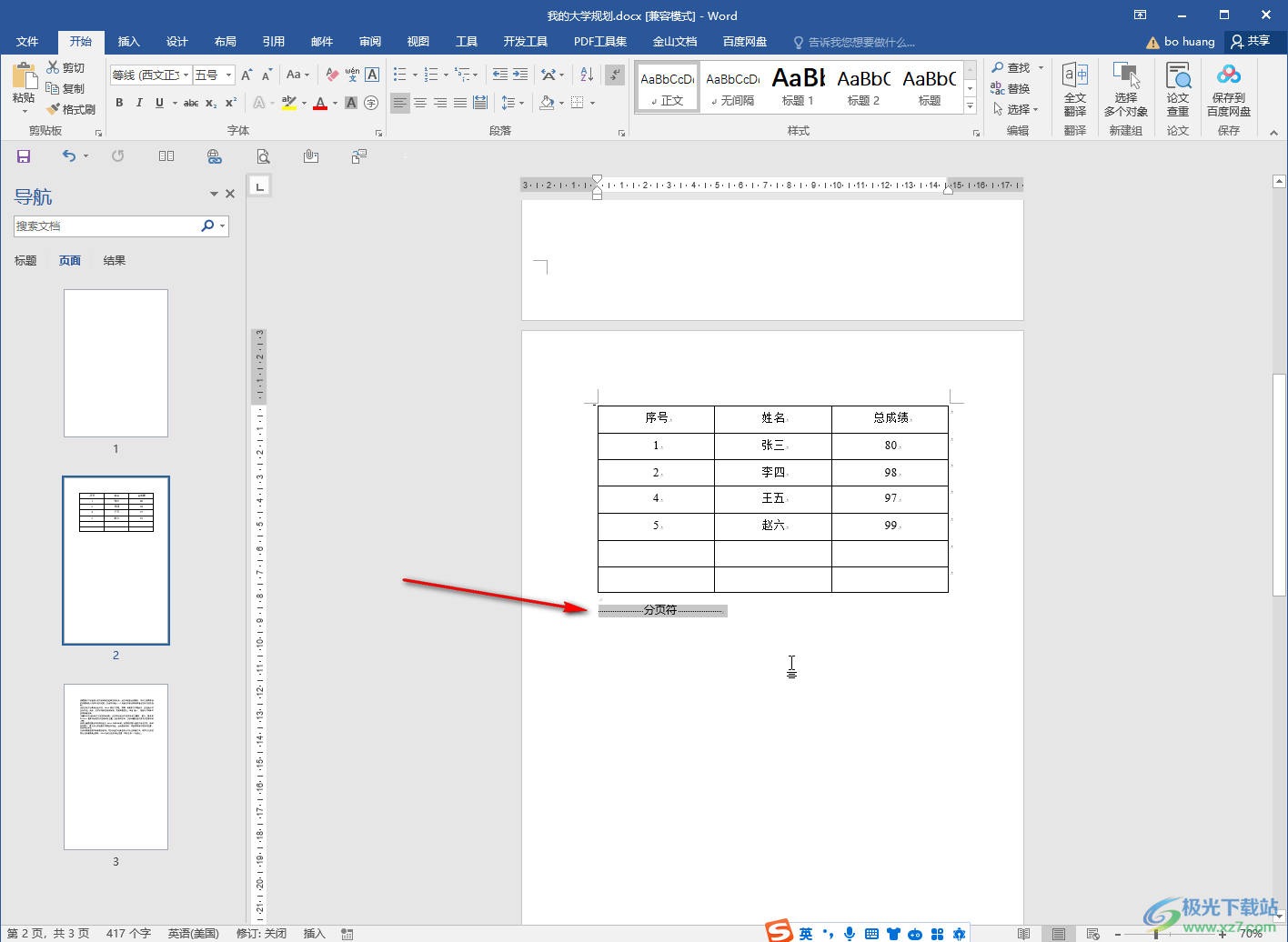The image size is (1288, 942).
Task: Open search options dropdown in navigation pane
Action: click(222, 225)
